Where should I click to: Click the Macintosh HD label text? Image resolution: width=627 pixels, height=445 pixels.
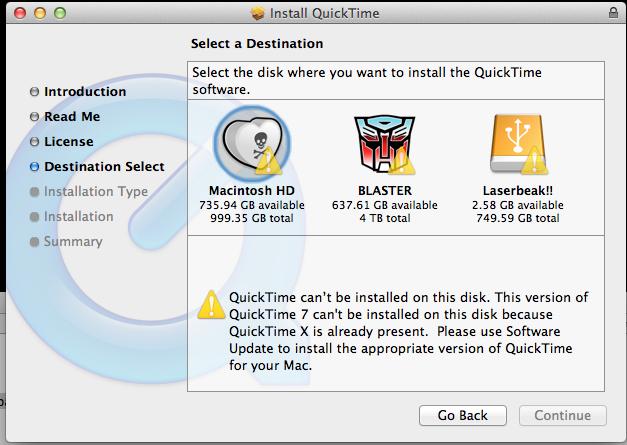tap(252, 190)
